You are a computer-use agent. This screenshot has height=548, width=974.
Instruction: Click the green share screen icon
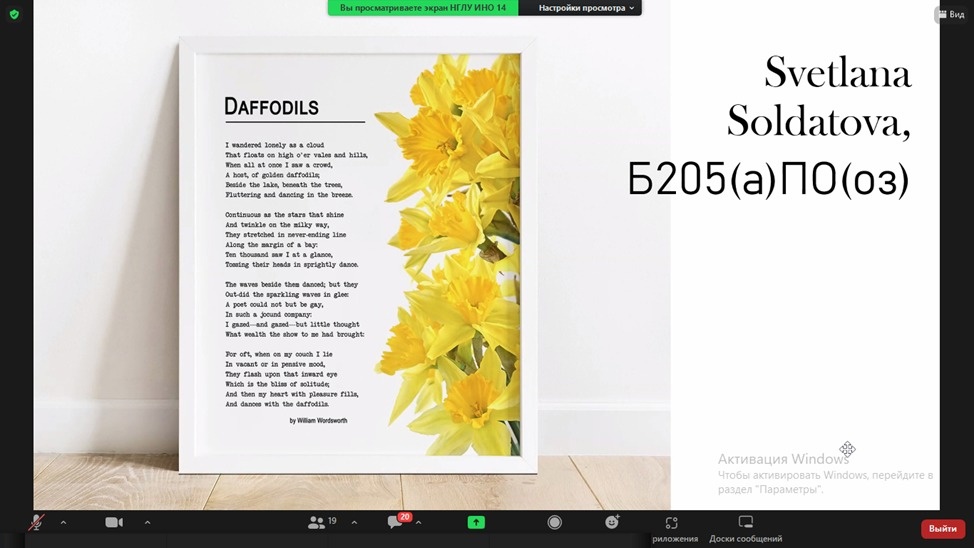click(x=476, y=523)
